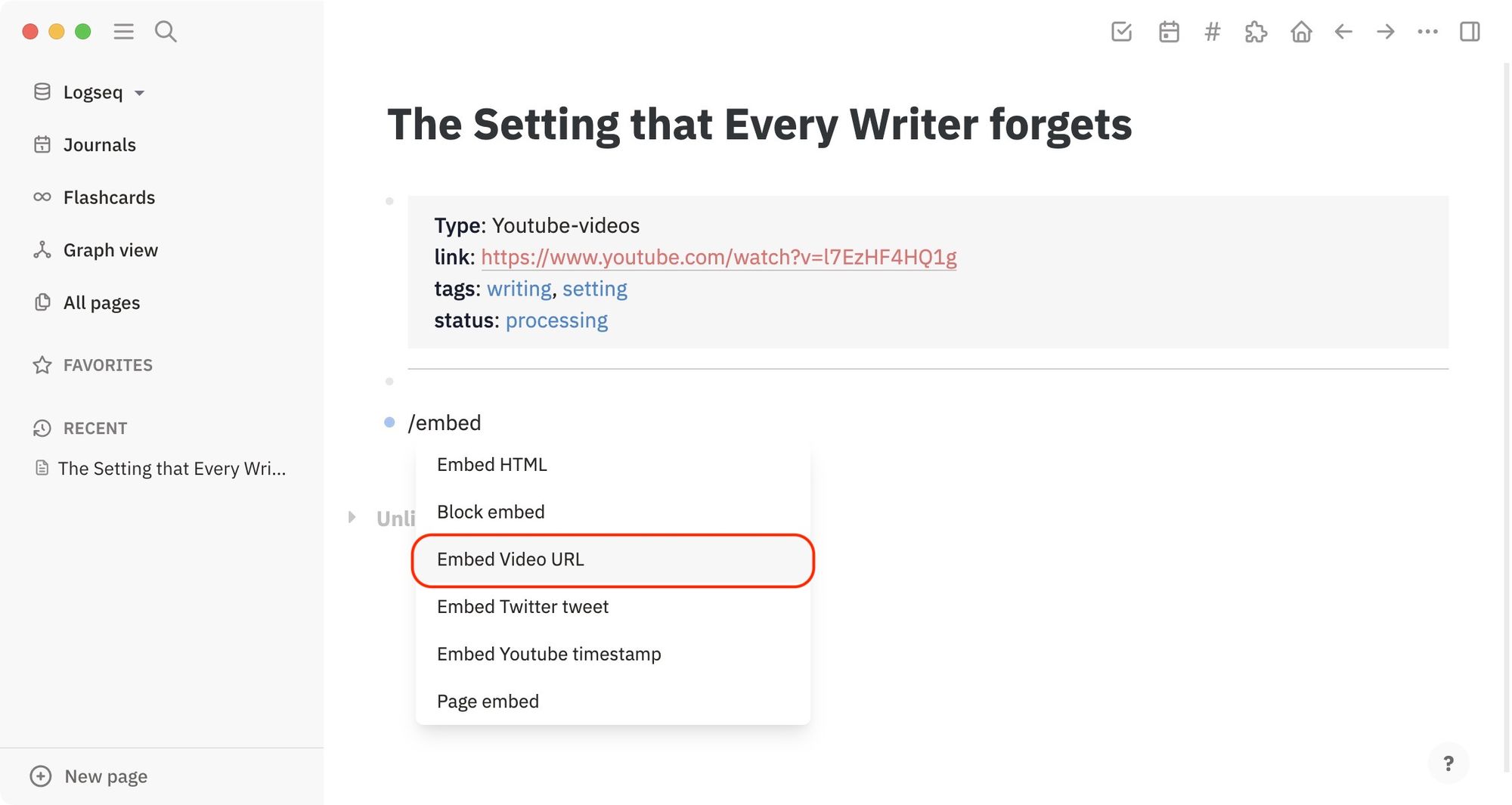Select Embed Video URL from the menu
1512x805 pixels.
tap(510, 559)
